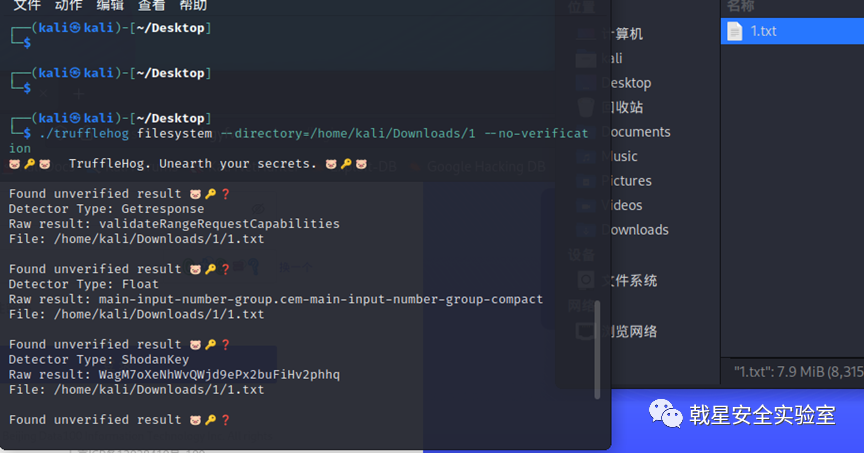Click the trufflehog command line text
Screen dimensions: 864x453
point(299,141)
